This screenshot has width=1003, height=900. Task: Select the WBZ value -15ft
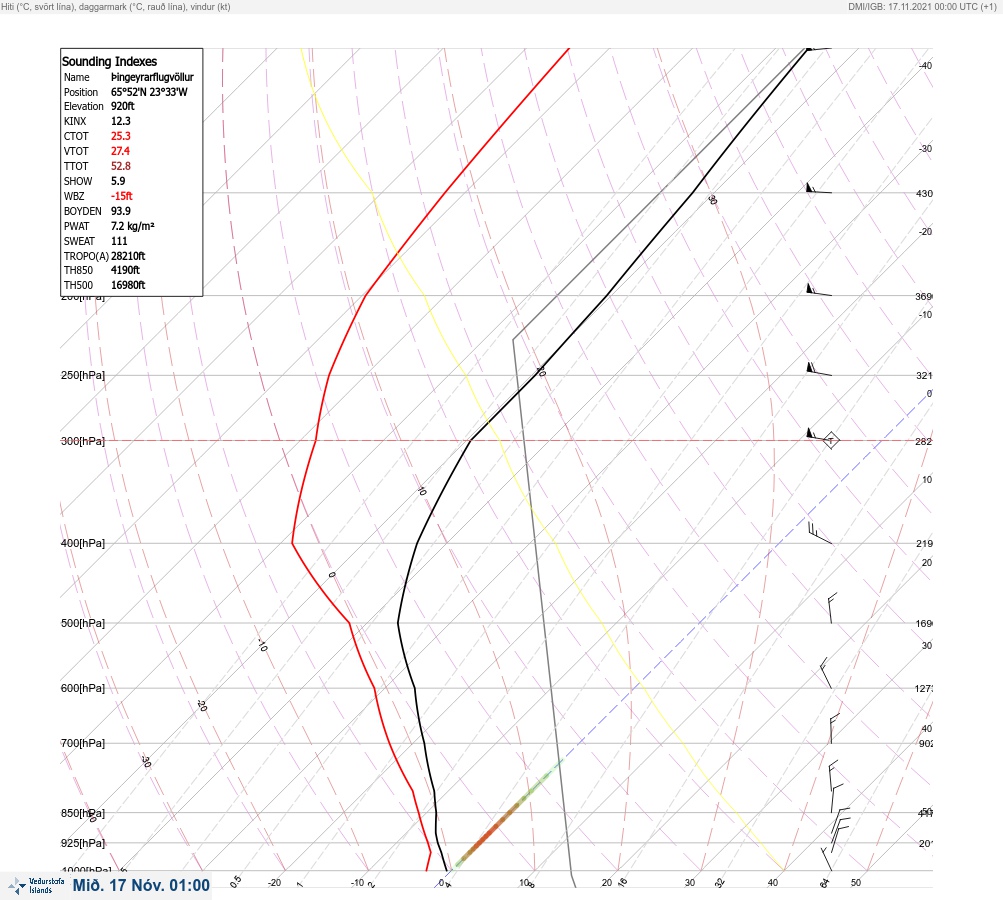pos(122,196)
